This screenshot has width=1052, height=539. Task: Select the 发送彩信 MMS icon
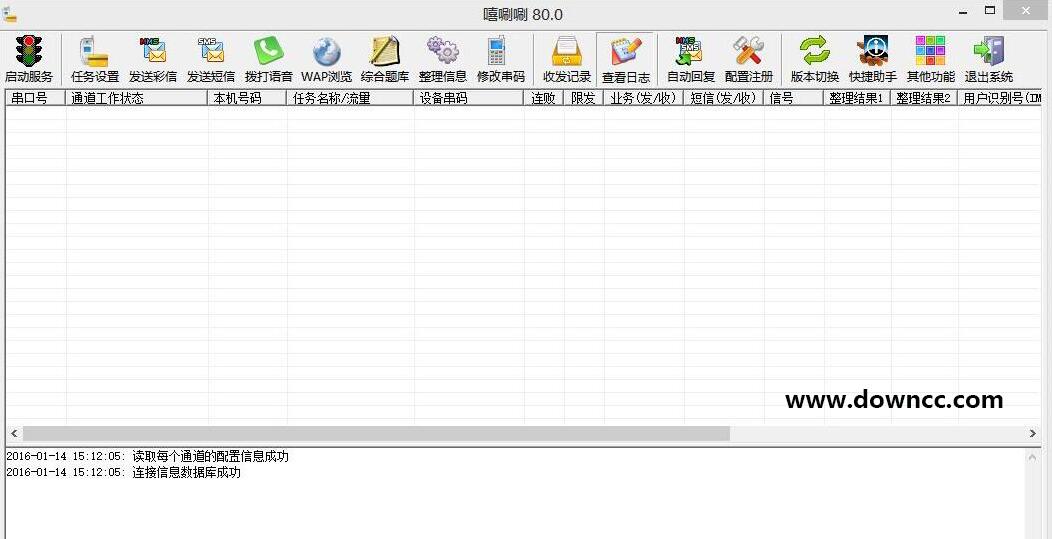[x=153, y=52]
